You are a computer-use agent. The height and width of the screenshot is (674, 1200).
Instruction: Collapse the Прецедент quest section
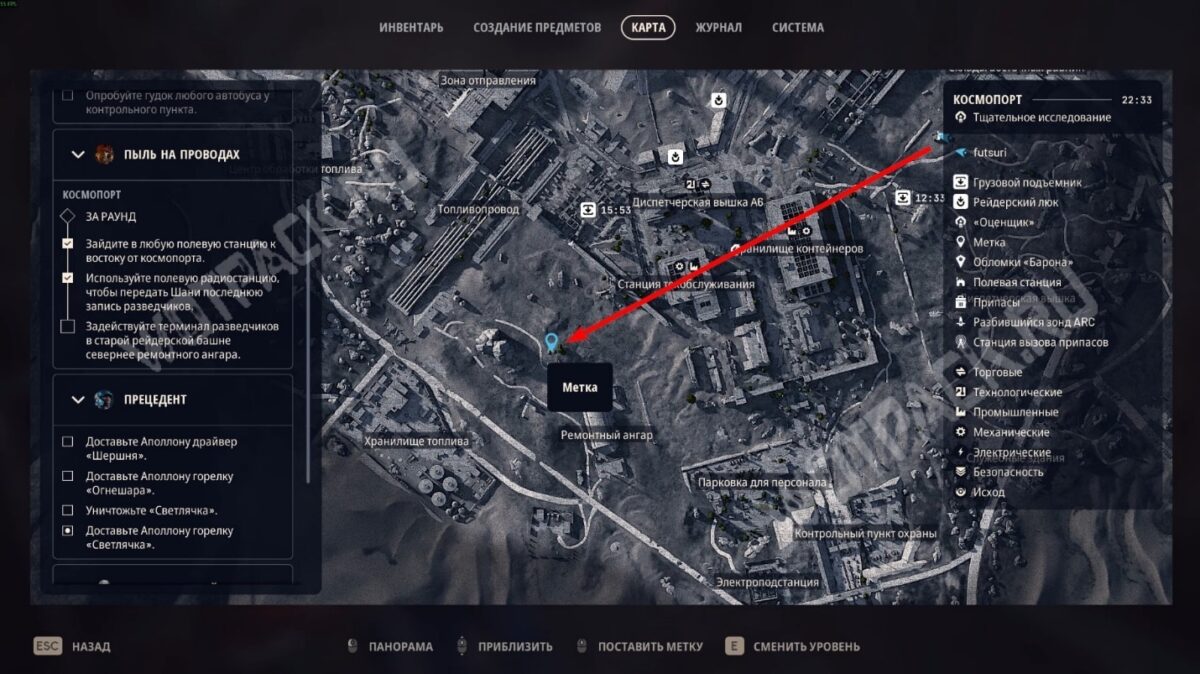78,400
